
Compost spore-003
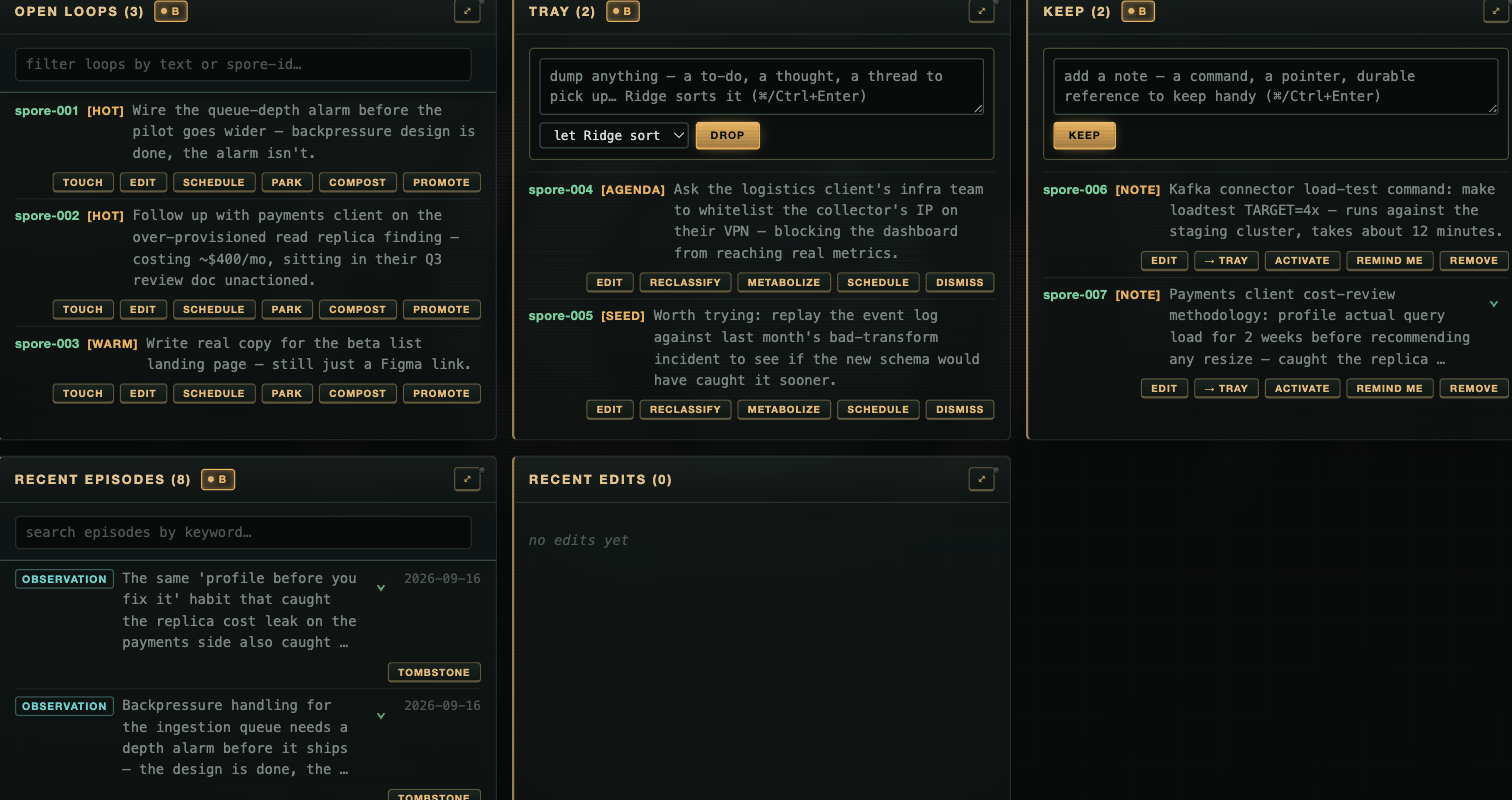(x=357, y=393)
